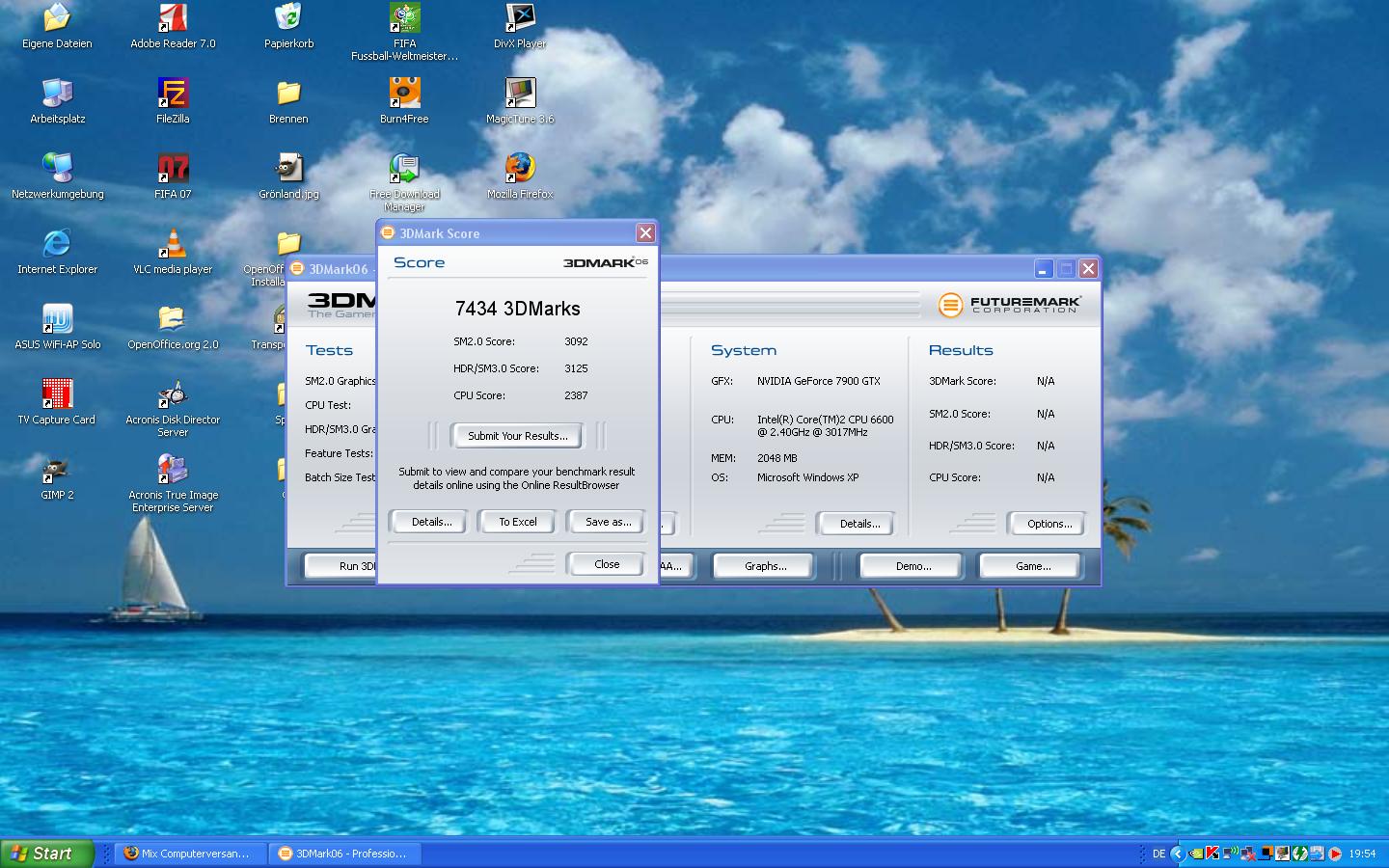Click the Futuremark Corporation logo
This screenshot has height=868, width=1389.
coord(1009,305)
